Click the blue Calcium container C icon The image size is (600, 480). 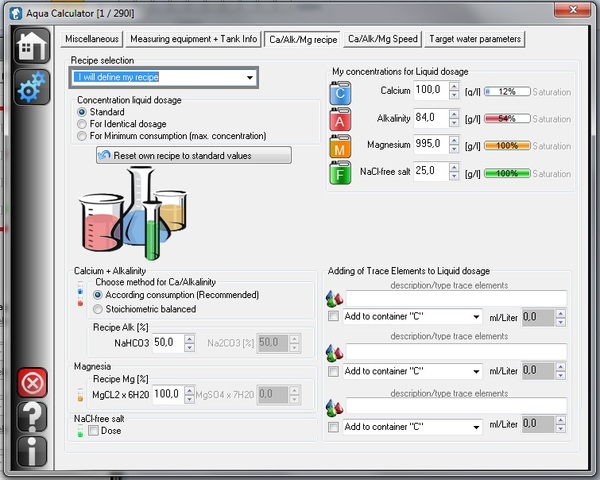click(341, 92)
